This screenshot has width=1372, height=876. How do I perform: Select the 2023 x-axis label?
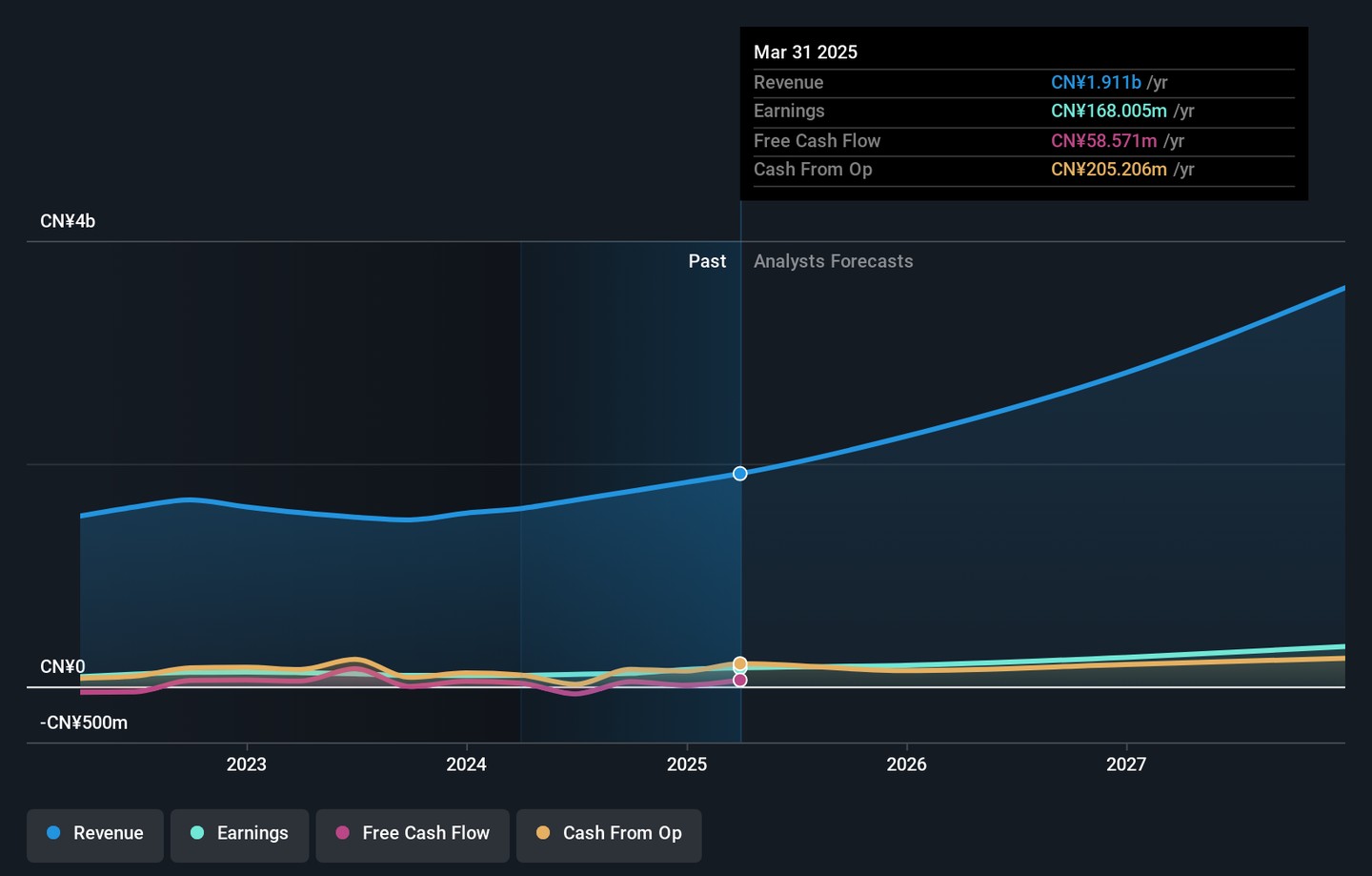pyautogui.click(x=247, y=764)
